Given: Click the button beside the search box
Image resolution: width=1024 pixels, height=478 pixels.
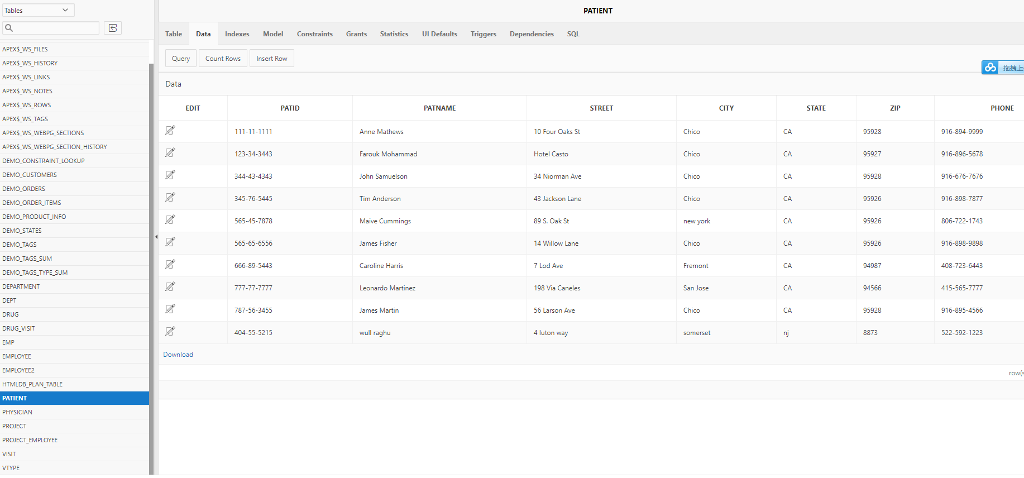Looking at the screenshot, I should (113, 28).
